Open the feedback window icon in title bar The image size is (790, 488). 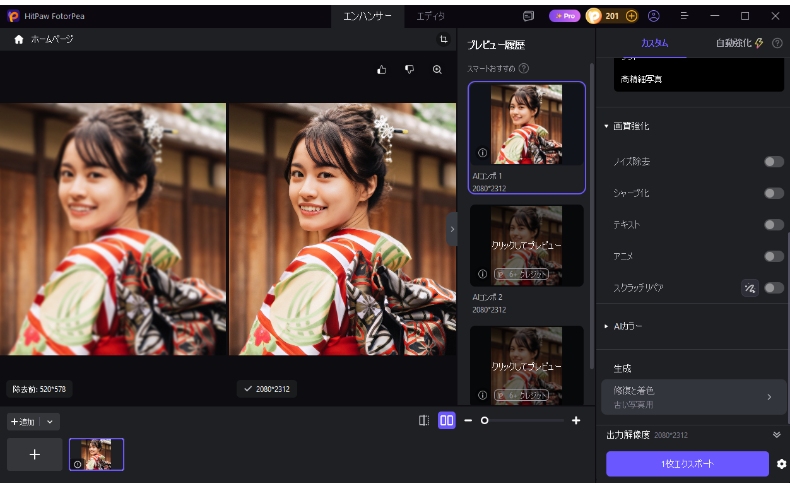[528, 16]
